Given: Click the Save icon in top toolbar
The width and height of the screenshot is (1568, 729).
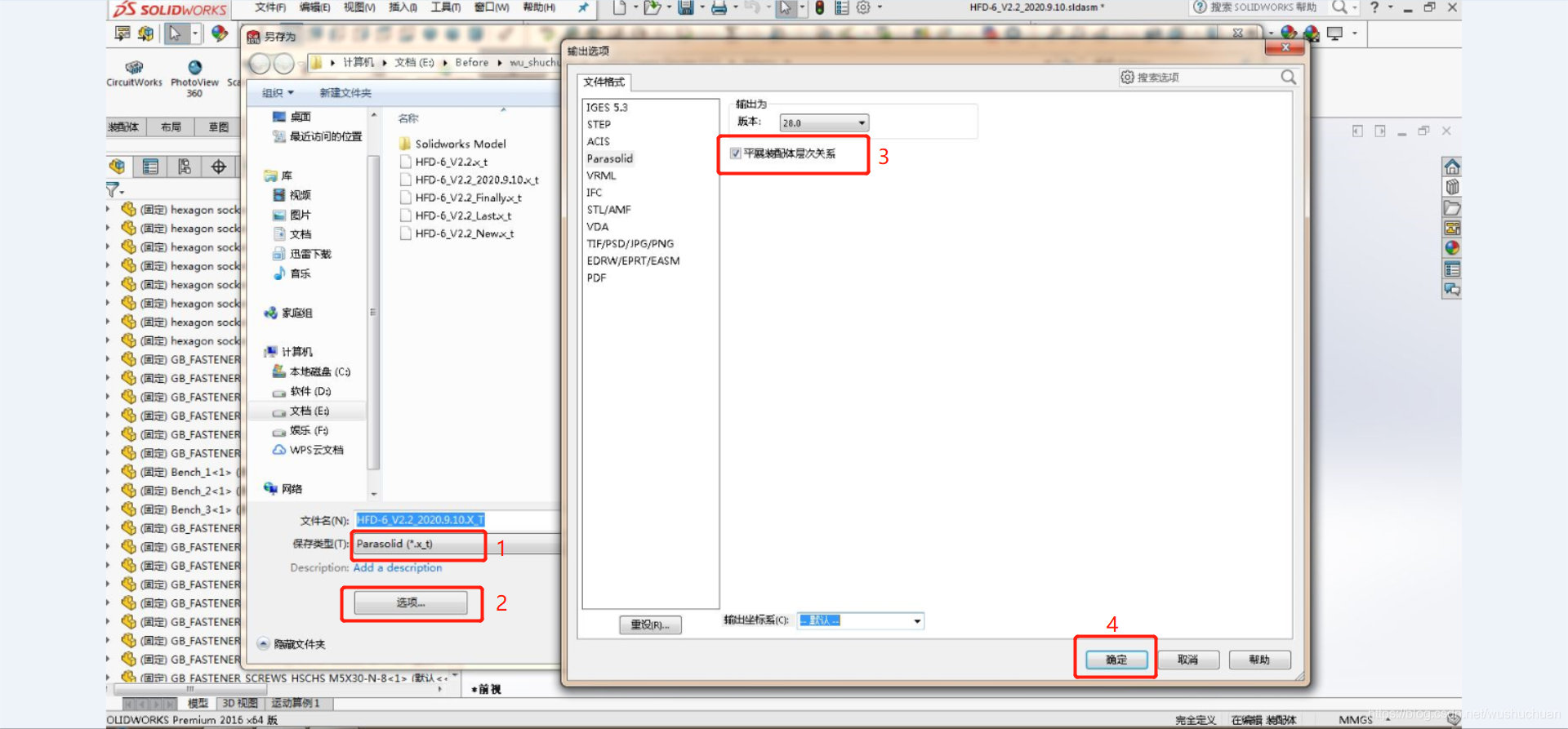Looking at the screenshot, I should (x=686, y=8).
